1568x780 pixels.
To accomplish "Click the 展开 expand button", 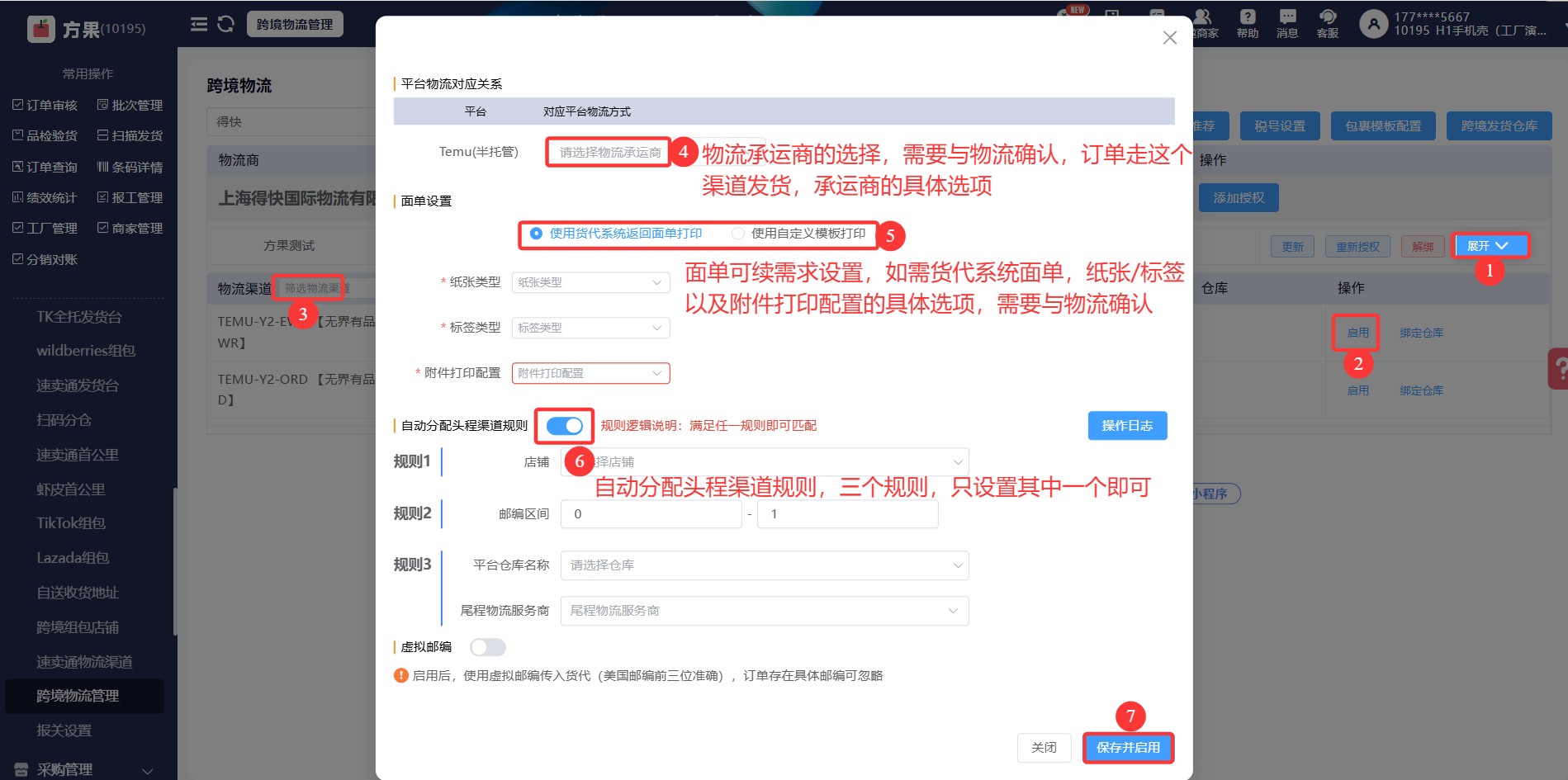I will [x=1489, y=246].
